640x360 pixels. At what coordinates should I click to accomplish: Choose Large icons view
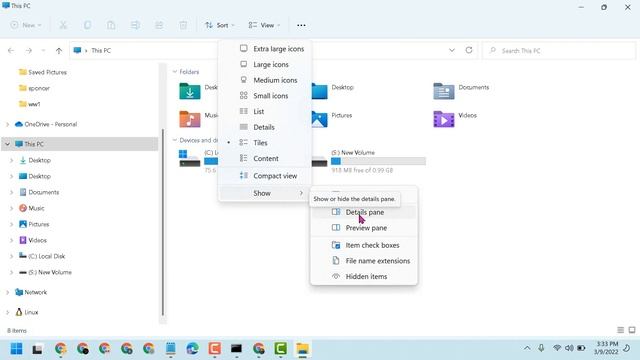coord(265,64)
